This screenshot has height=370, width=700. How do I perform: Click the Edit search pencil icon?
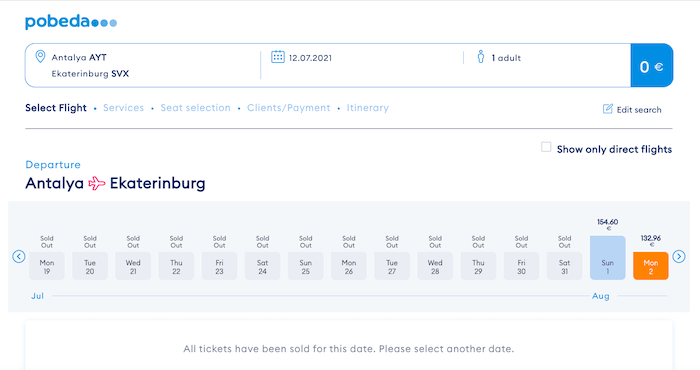tap(608, 109)
